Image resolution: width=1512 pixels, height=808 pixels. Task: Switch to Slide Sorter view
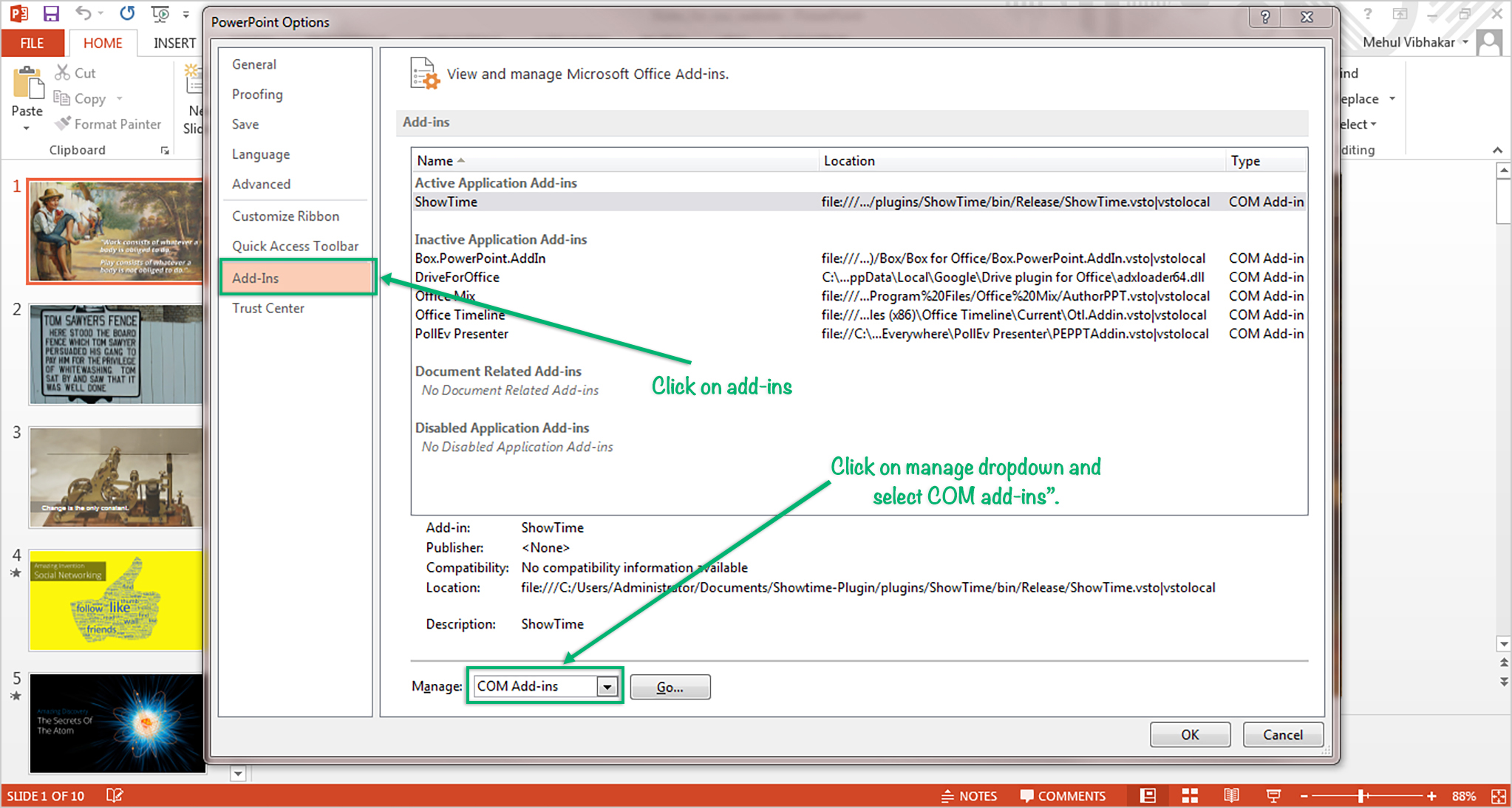pos(1189,795)
